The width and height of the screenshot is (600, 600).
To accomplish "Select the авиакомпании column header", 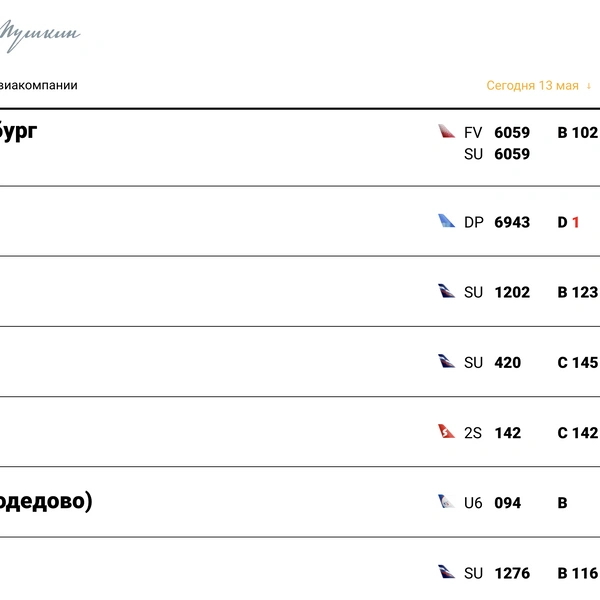I will tap(38, 85).
